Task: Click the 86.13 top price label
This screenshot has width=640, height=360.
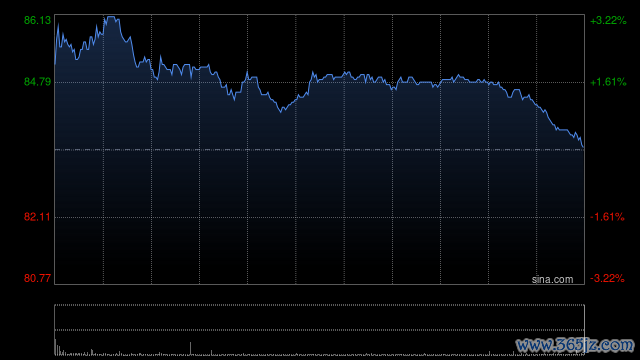Action: click(38, 20)
